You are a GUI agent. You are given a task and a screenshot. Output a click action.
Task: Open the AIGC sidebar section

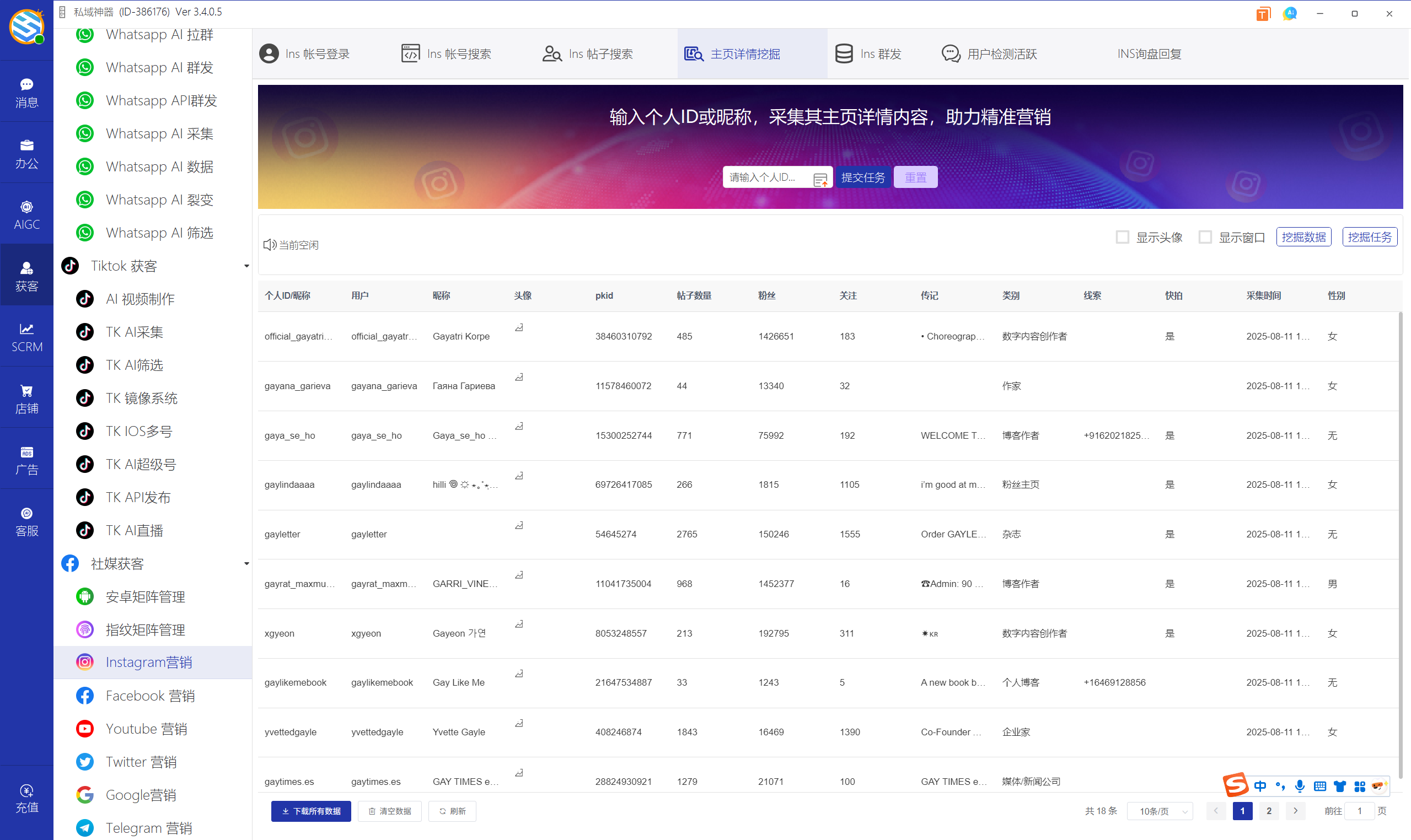pyautogui.click(x=26, y=214)
